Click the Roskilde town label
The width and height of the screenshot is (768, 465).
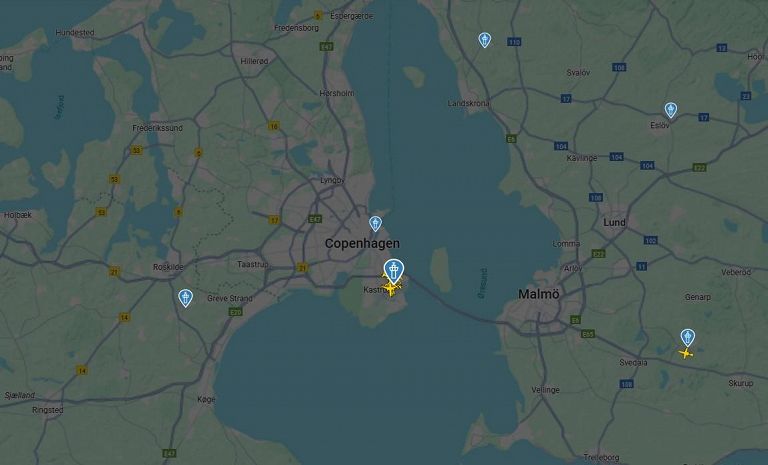[168, 267]
